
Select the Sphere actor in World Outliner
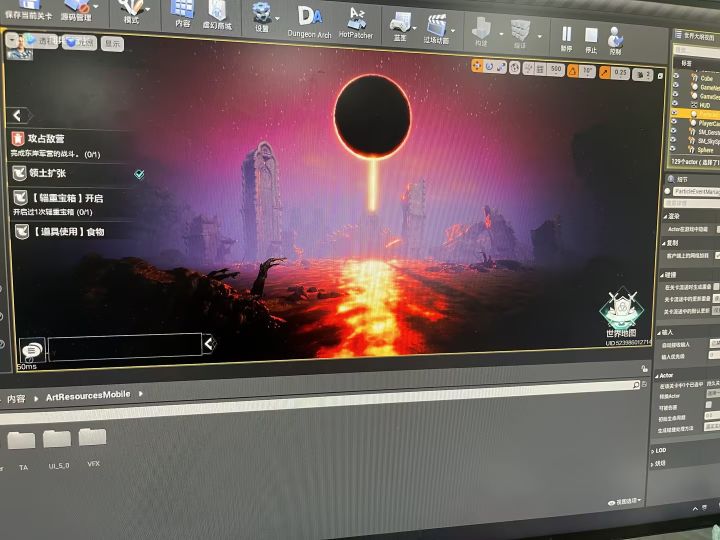[704, 150]
